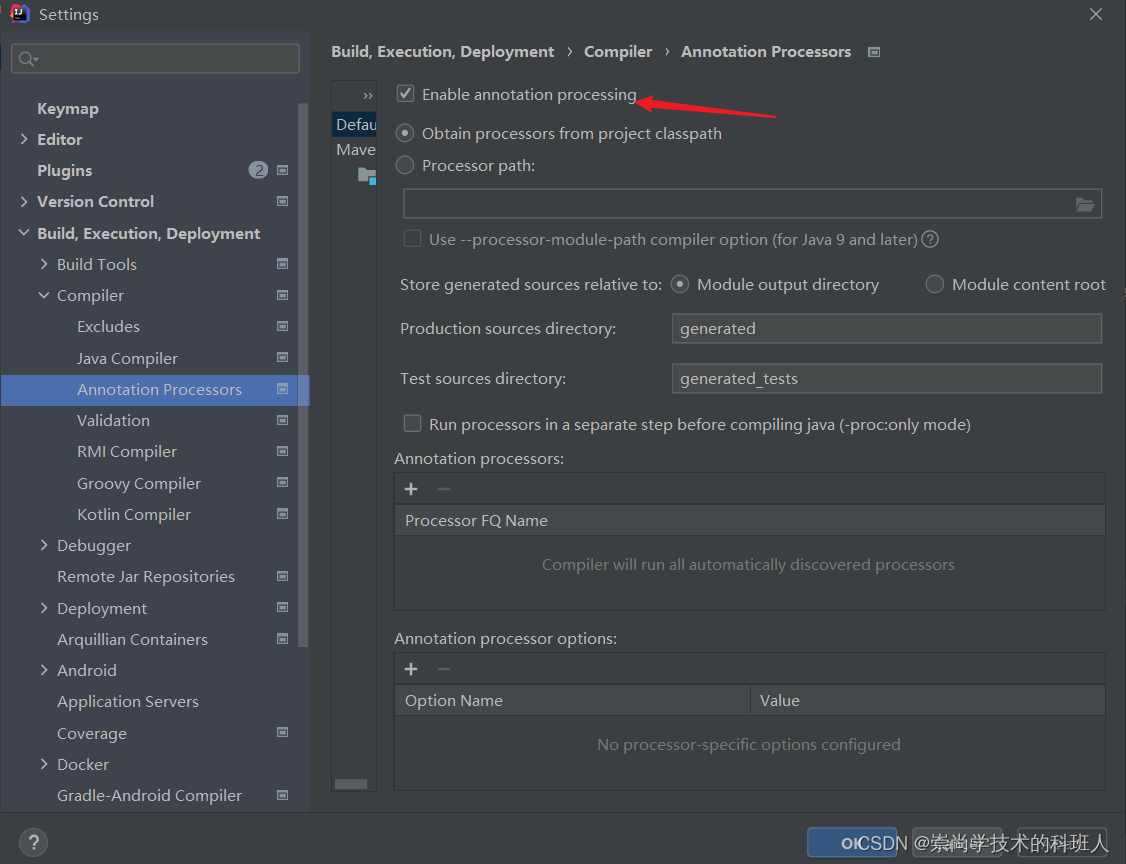The width and height of the screenshot is (1126, 864).
Task: Click the settings tree vertical scrollbar
Action: (x=302, y=373)
